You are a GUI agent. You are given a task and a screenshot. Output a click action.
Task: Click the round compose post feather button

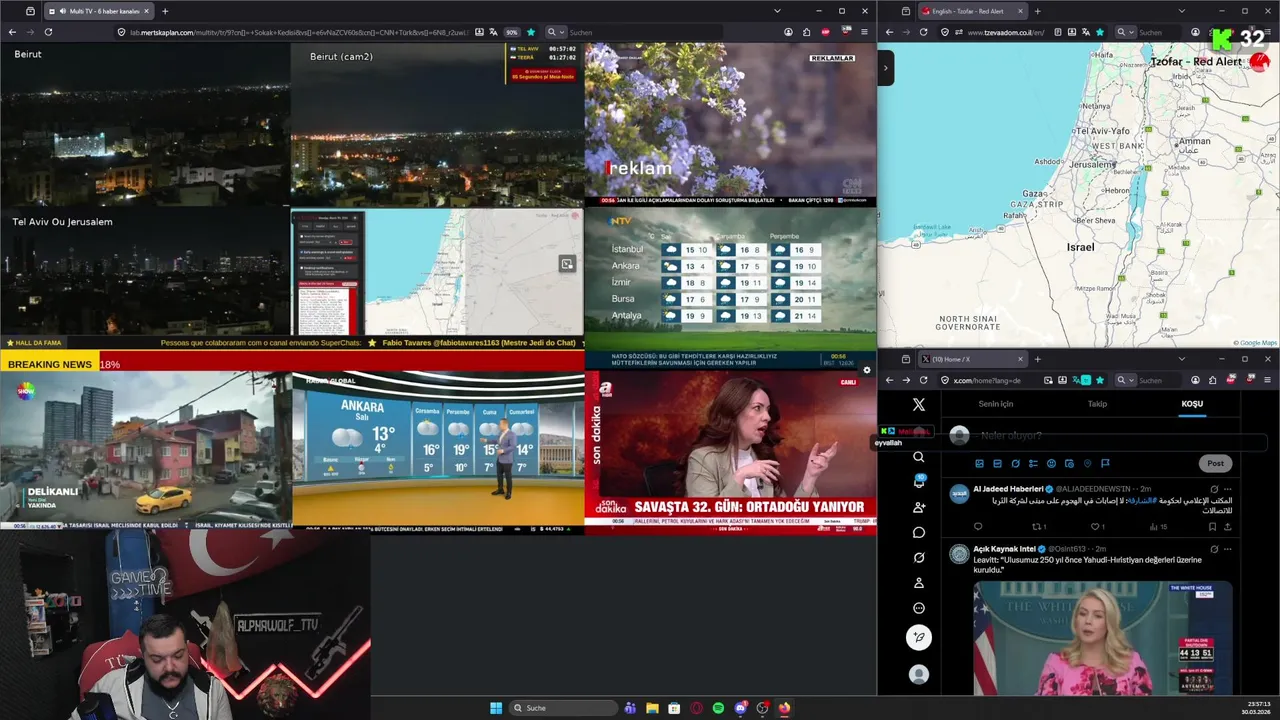tap(919, 637)
